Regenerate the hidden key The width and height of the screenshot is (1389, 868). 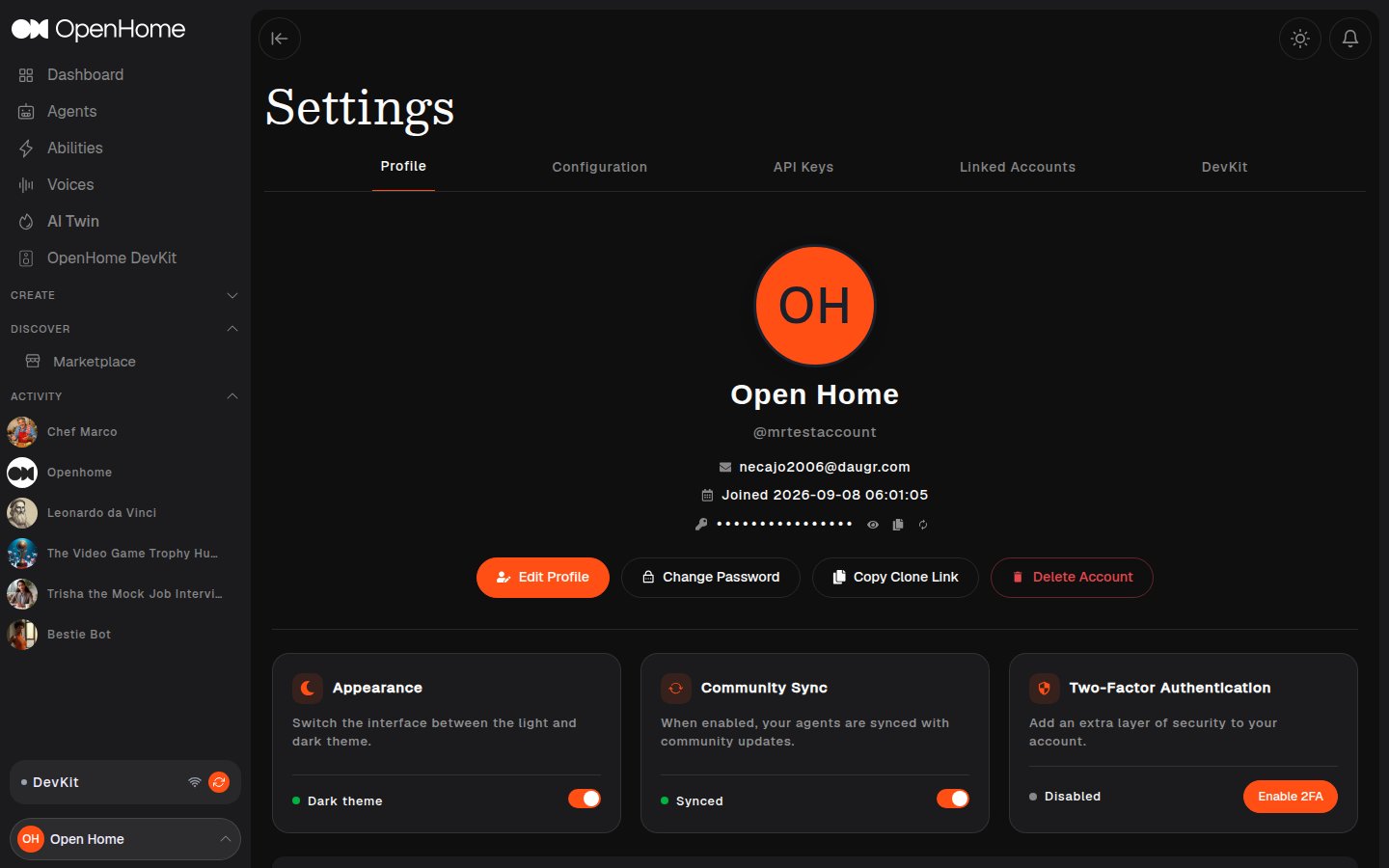[x=923, y=525]
